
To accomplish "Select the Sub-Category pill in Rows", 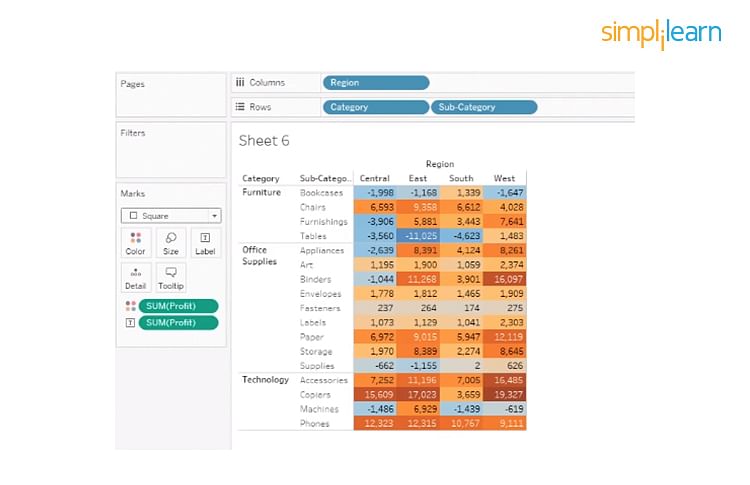I will [x=484, y=107].
